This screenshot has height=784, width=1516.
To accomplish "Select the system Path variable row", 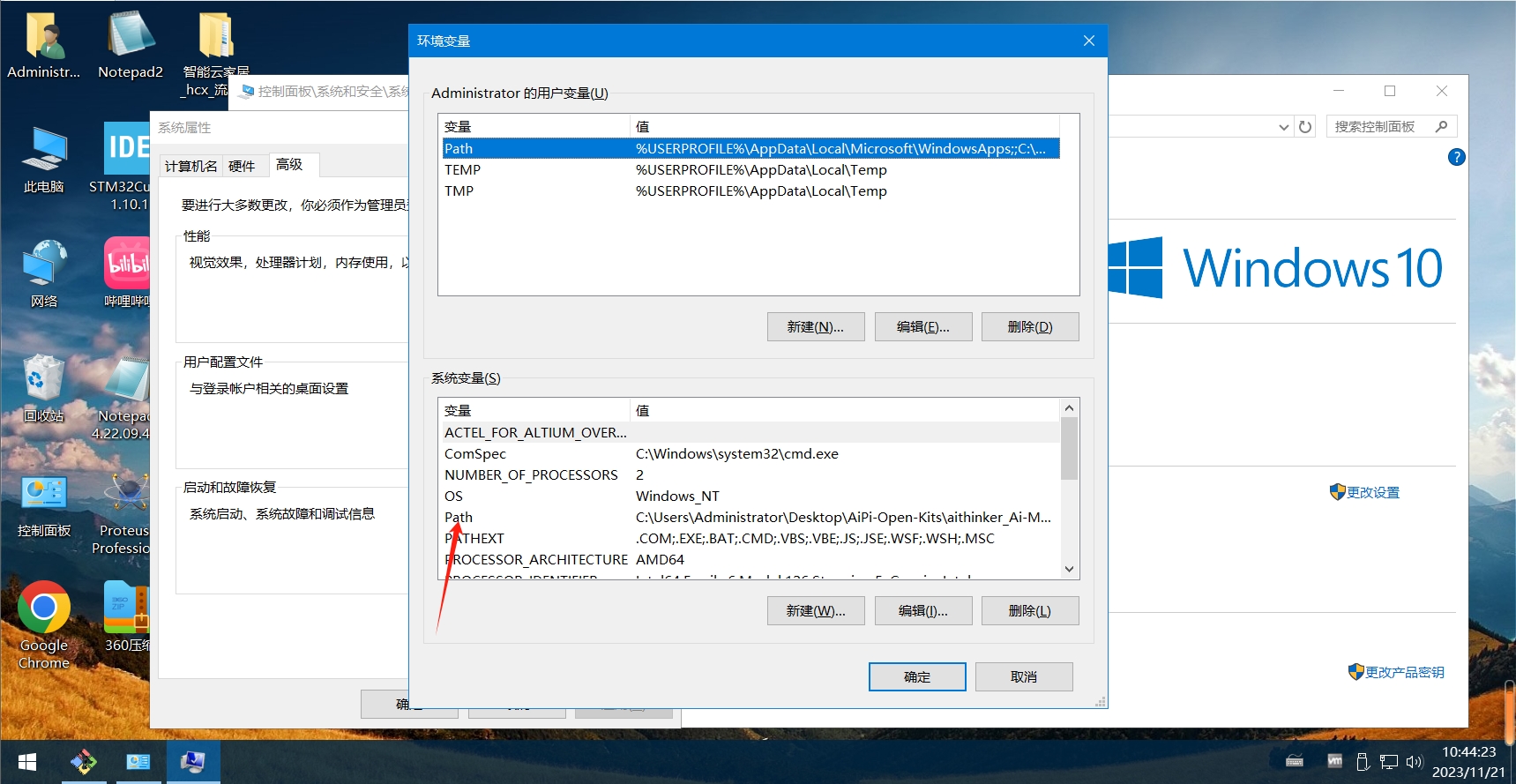I will pos(751,517).
